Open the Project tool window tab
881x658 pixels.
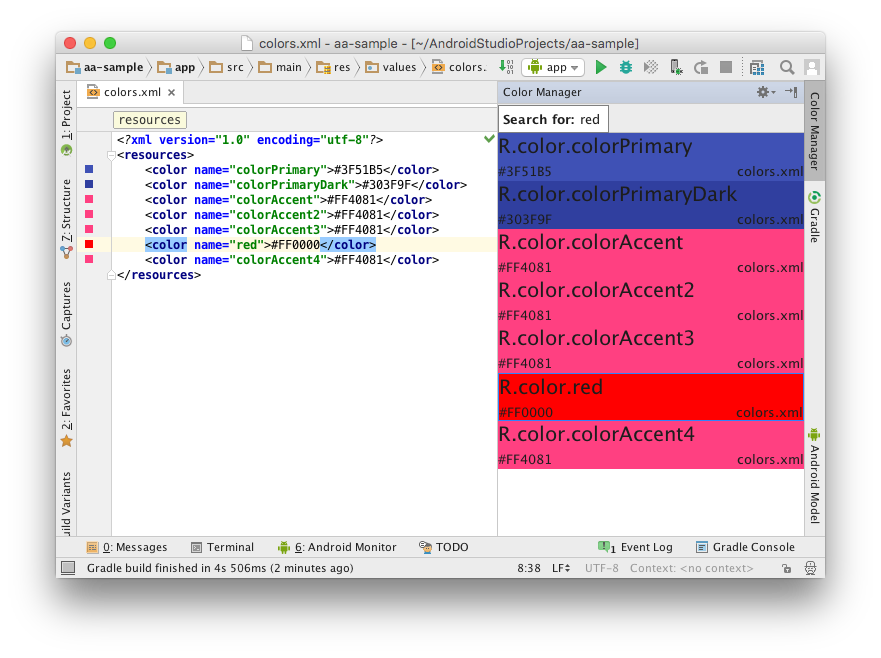coord(66,122)
